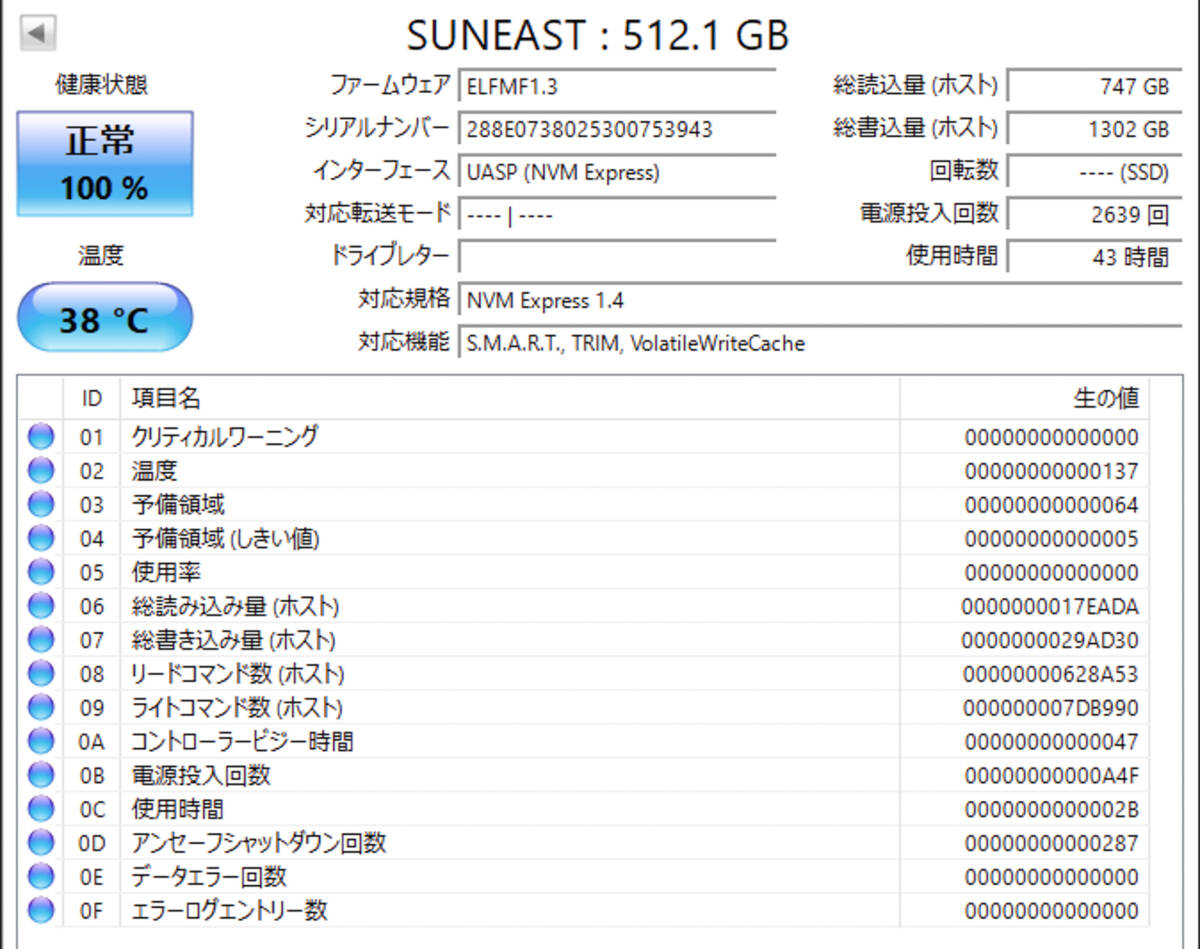Select the エラーログエントリー数 row name
This screenshot has width=1200, height=949.
point(230,911)
